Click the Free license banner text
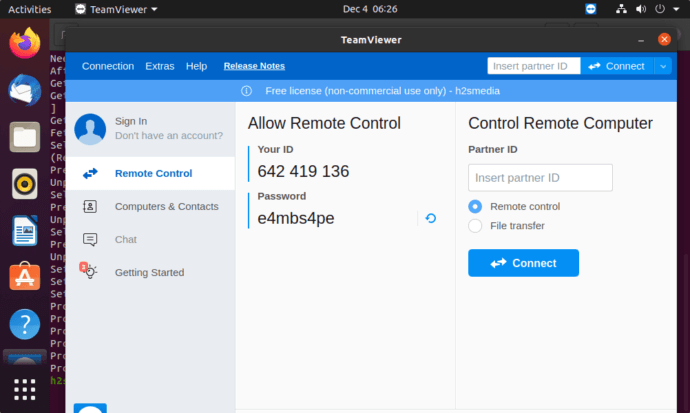The image size is (690, 413). (x=382, y=91)
